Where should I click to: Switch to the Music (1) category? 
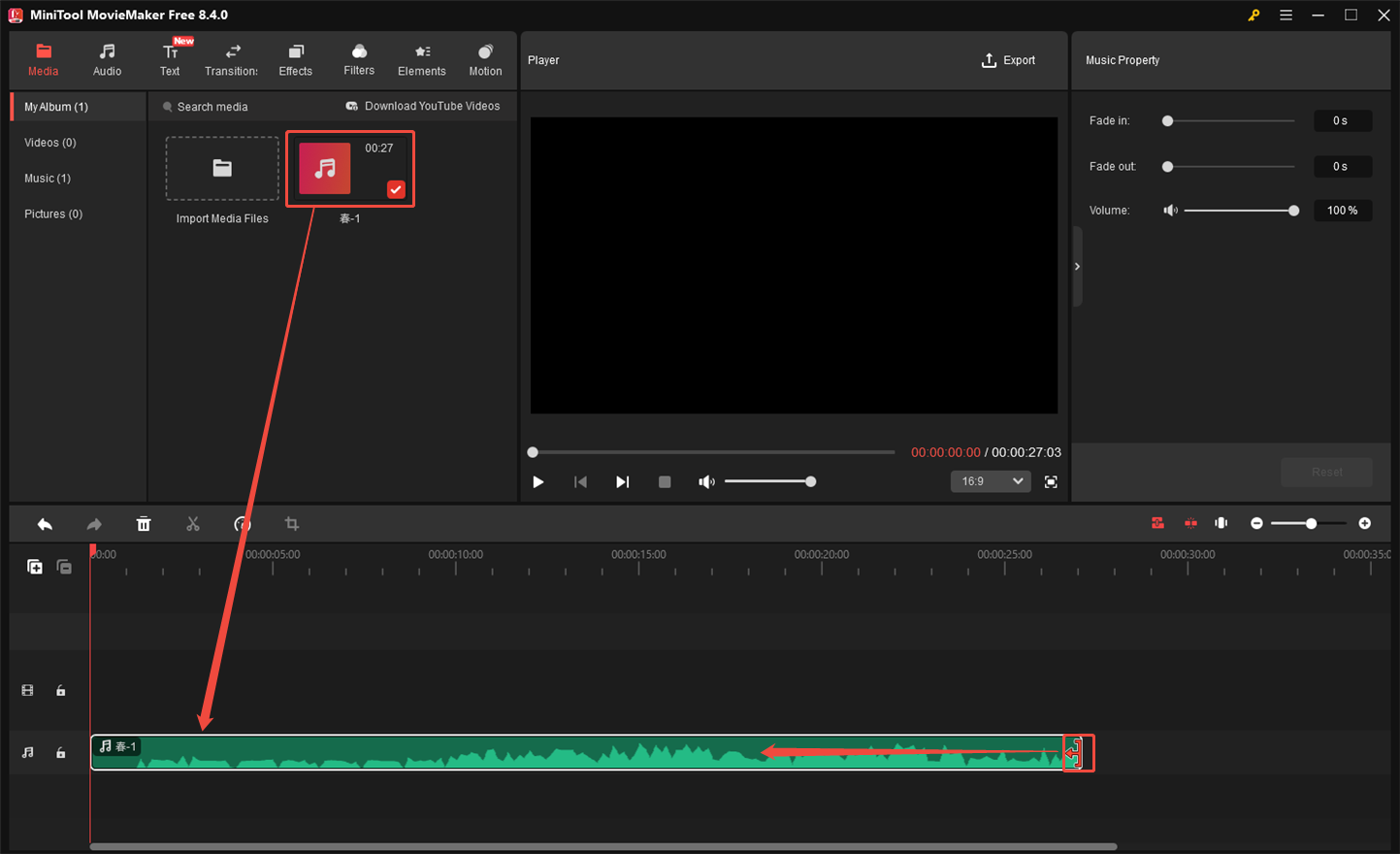[x=47, y=178]
